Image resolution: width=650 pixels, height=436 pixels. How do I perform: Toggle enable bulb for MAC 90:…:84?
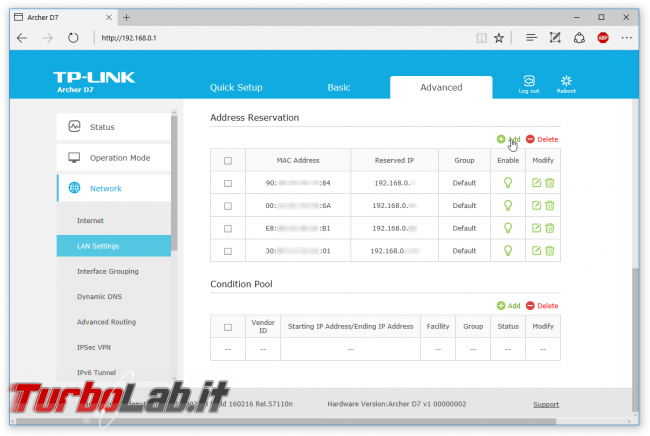(508, 183)
